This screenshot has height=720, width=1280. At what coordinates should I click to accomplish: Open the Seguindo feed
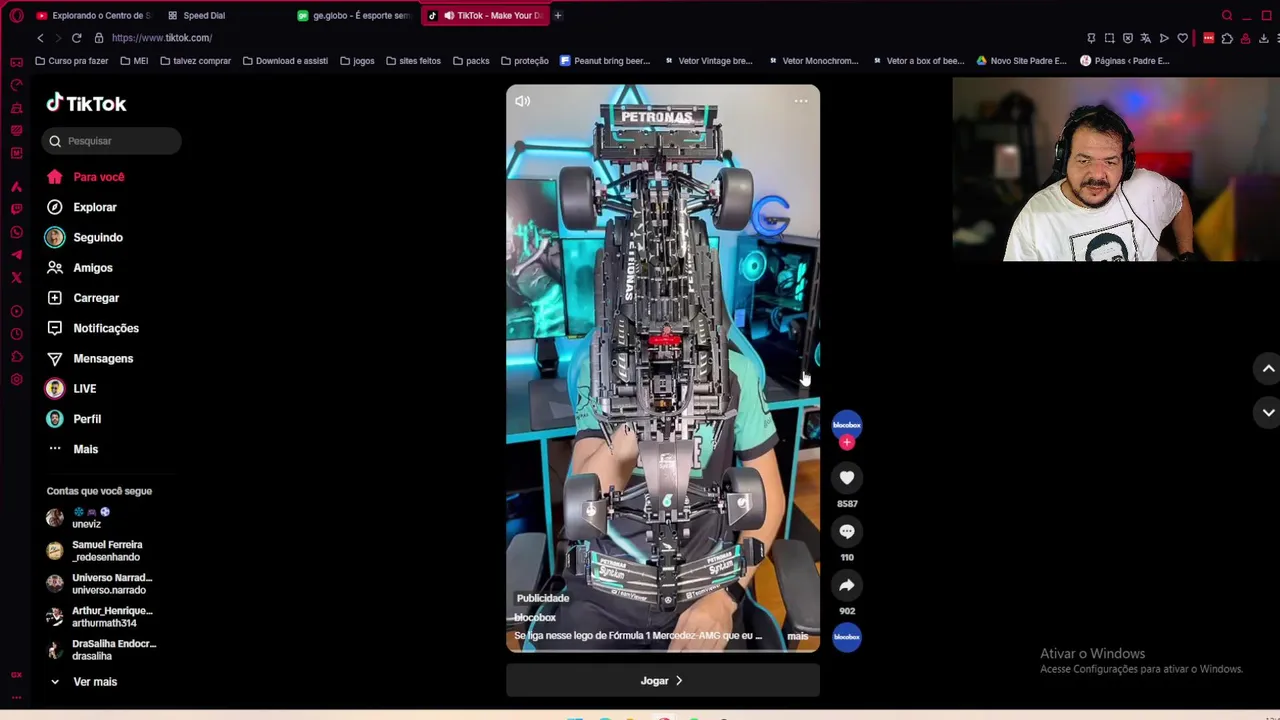point(85,237)
